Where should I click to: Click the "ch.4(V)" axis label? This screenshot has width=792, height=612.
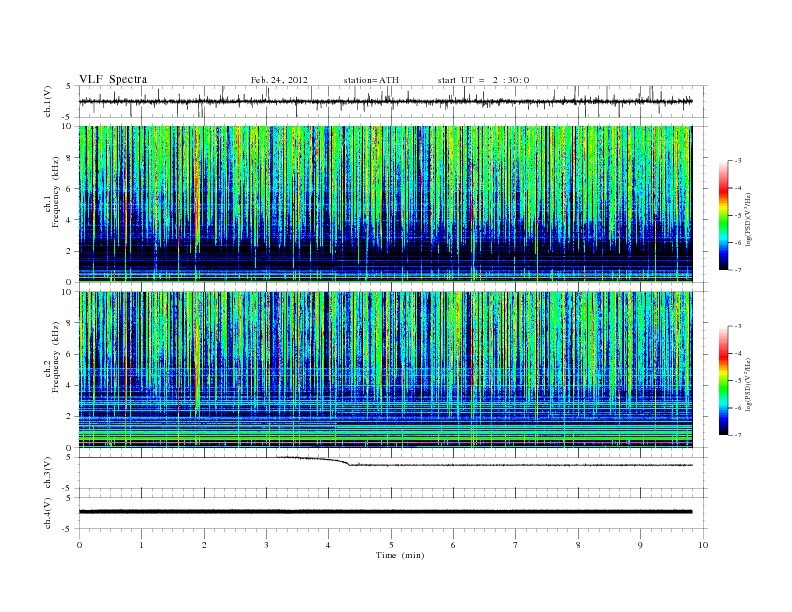point(48,513)
